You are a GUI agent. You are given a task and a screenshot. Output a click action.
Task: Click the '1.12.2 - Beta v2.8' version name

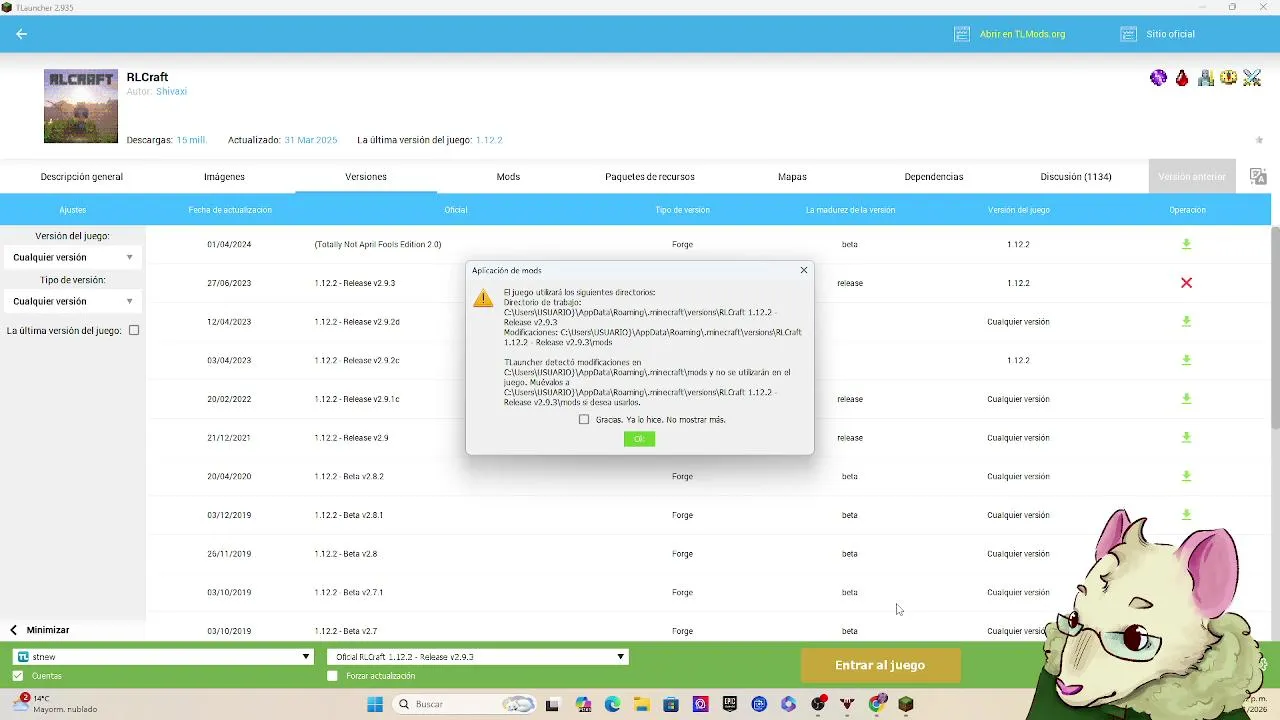click(346, 554)
